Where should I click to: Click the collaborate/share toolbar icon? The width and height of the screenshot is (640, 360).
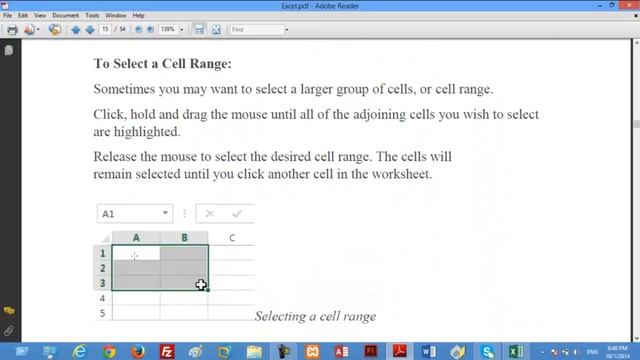pyautogui.click(x=55, y=29)
